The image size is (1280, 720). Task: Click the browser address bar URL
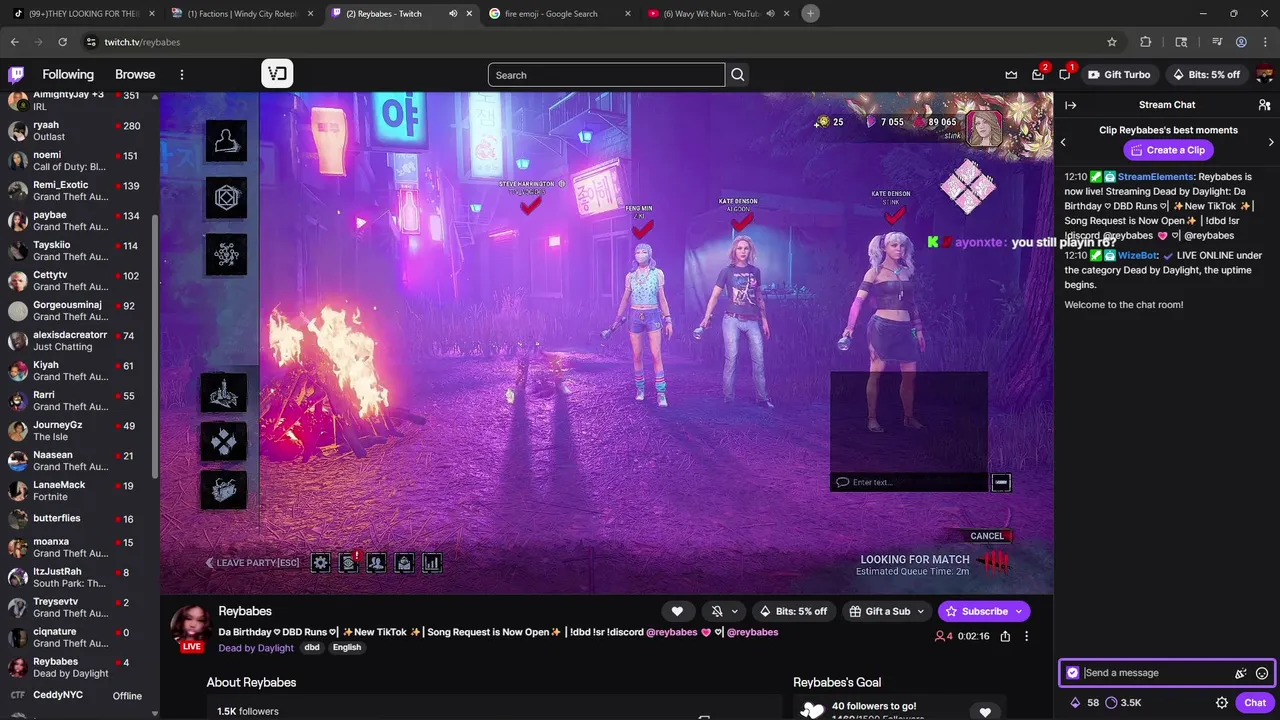click(x=142, y=42)
